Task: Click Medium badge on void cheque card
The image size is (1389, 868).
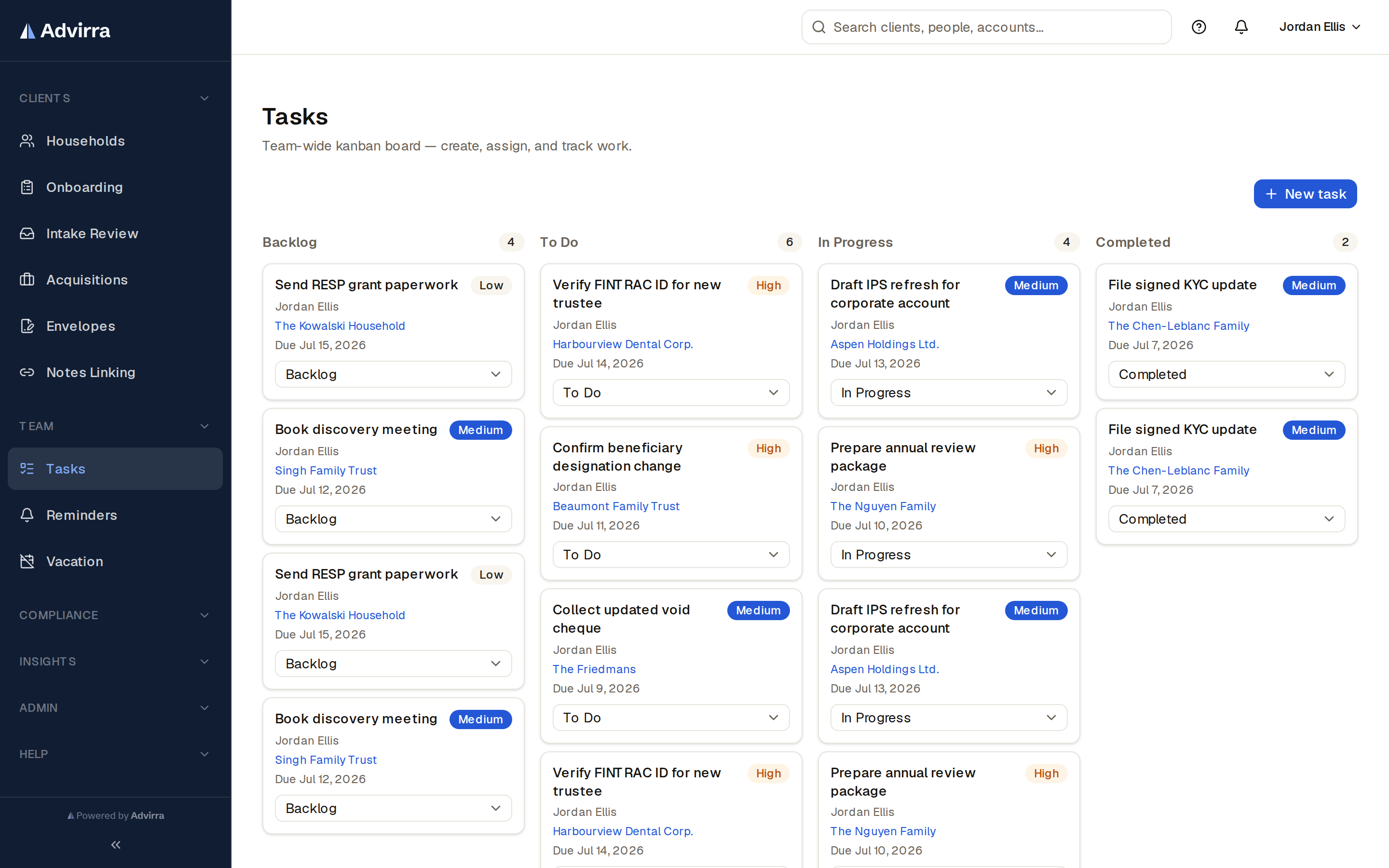Action: (758, 610)
